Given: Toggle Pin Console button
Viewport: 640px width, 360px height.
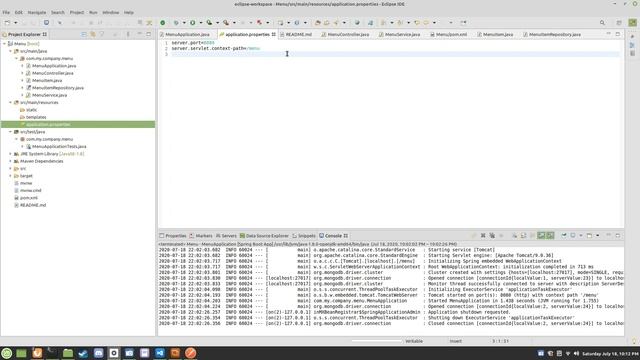Looking at the screenshot, I should click(x=564, y=236).
